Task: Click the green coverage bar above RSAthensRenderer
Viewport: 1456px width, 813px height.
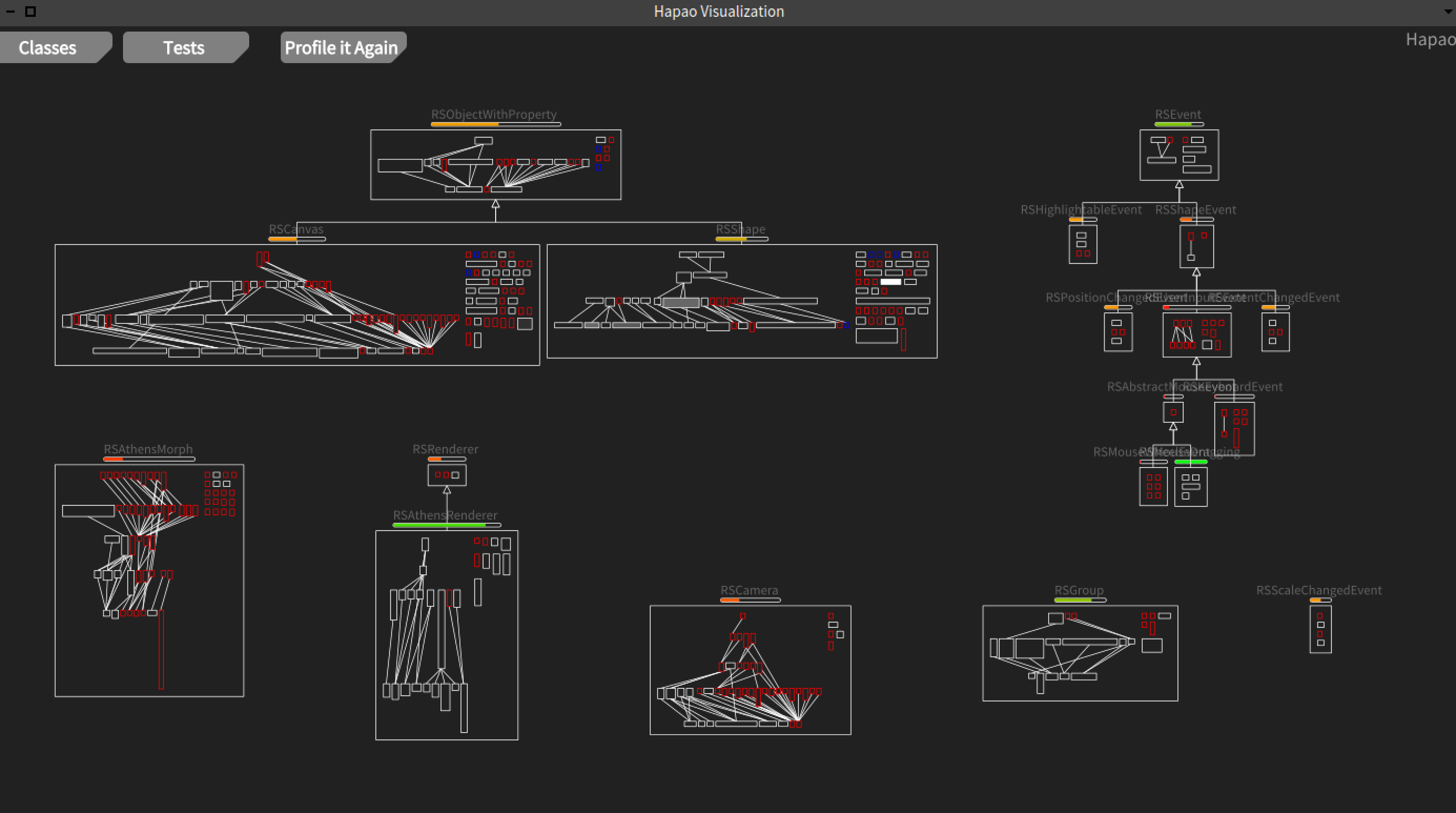Action: click(439, 525)
